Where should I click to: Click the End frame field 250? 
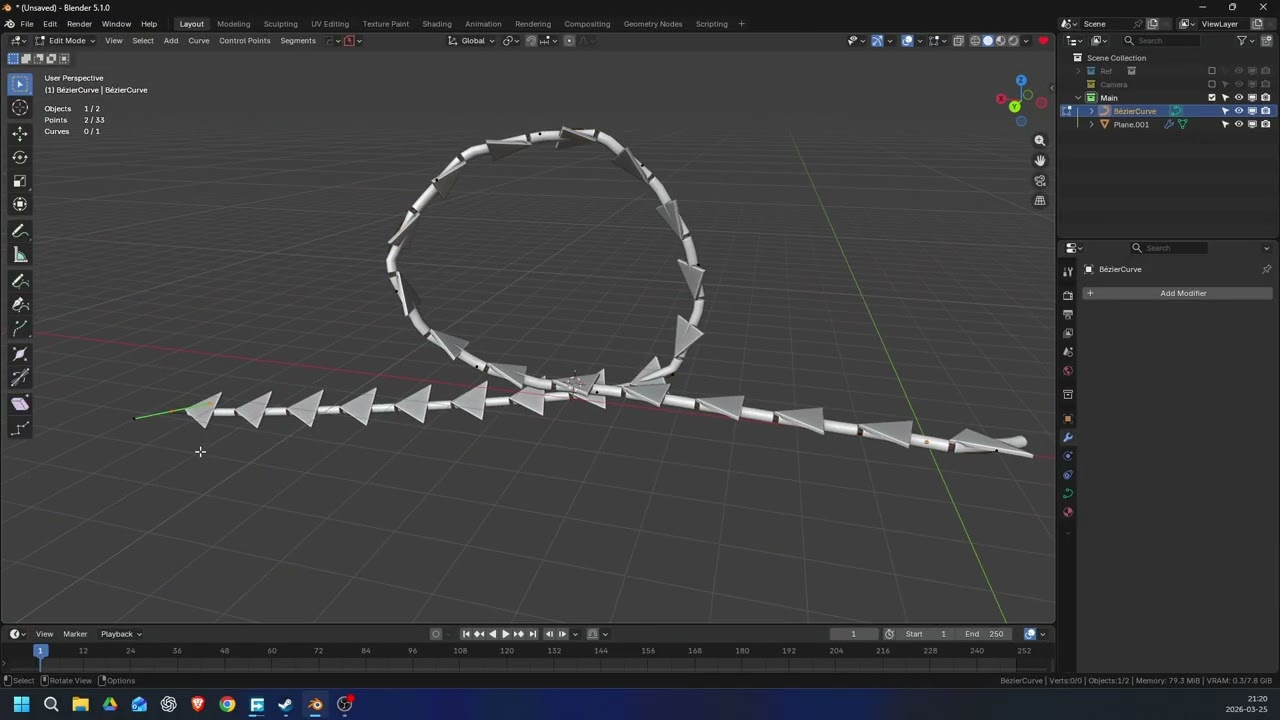tap(985, 634)
